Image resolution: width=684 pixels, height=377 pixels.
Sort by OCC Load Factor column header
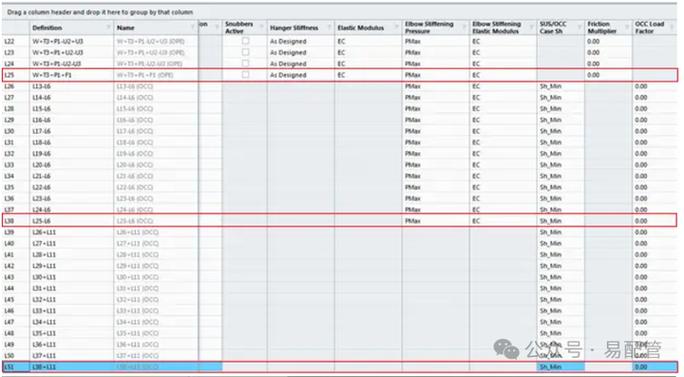pos(650,27)
